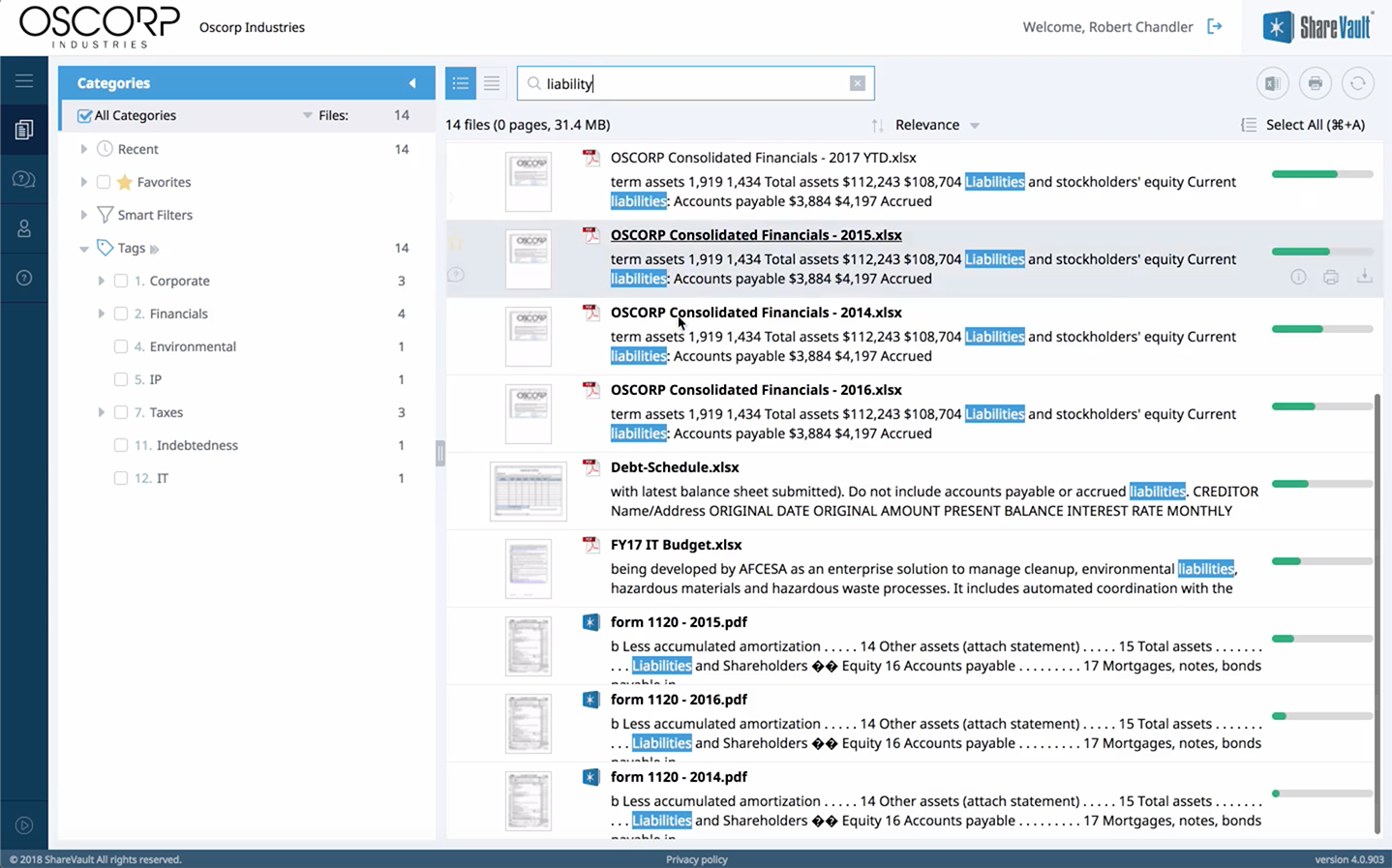Click the refresh icon in top toolbar
The width and height of the screenshot is (1392, 868).
tap(1358, 83)
